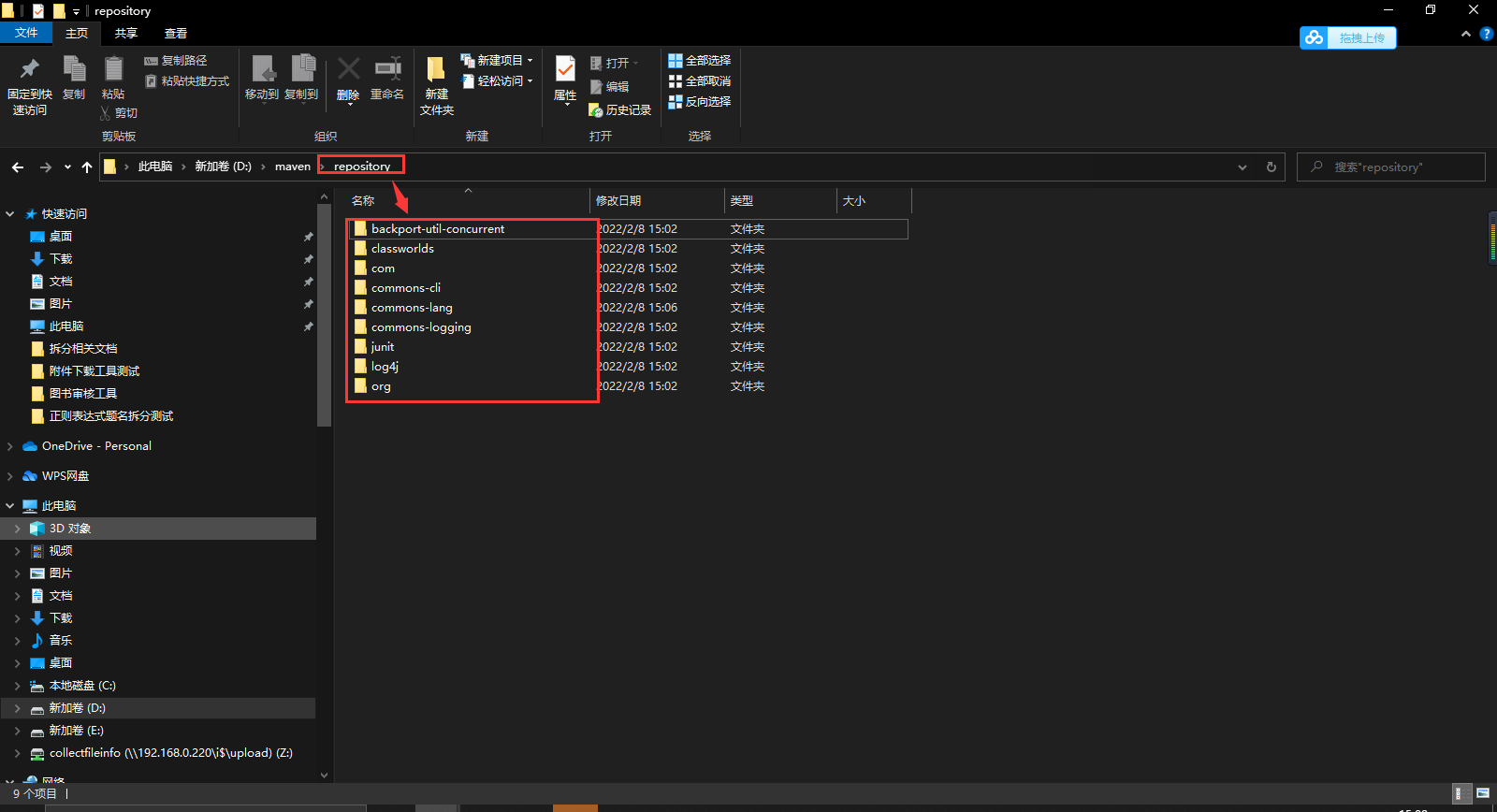Sort by the 类型 column header
1497x812 pixels.
pyautogui.click(x=780, y=201)
